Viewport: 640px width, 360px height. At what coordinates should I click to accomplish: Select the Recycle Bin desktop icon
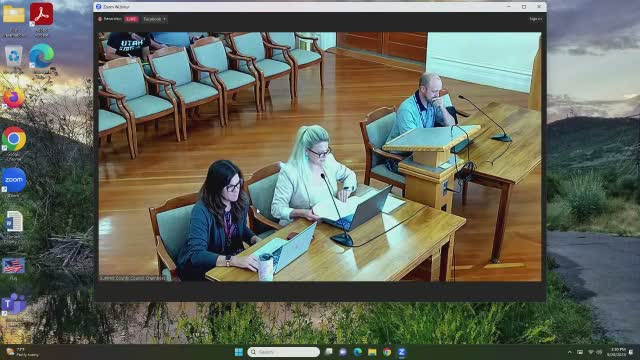[x=13, y=59]
